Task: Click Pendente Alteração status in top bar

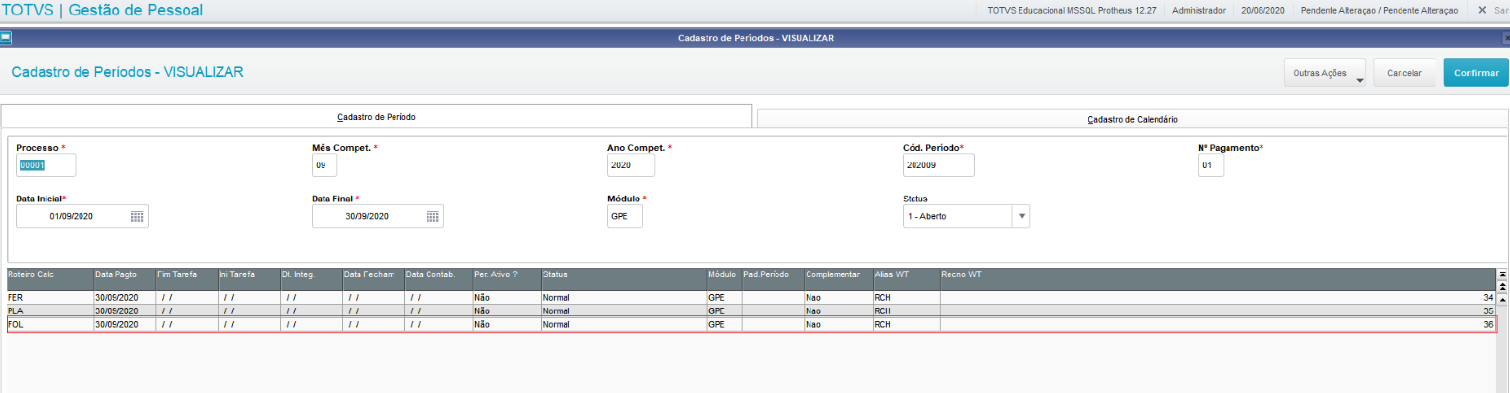Action: tap(1379, 10)
